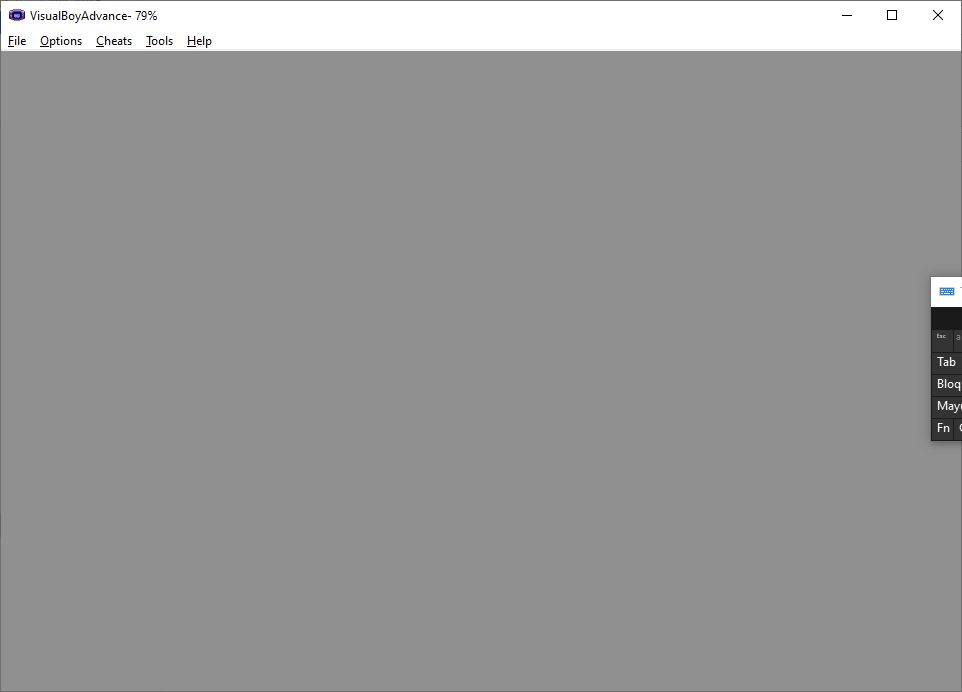The image size is (962, 692).
Task: Toggle the Bloq Mayús key on keyboard
Action: pos(947,384)
